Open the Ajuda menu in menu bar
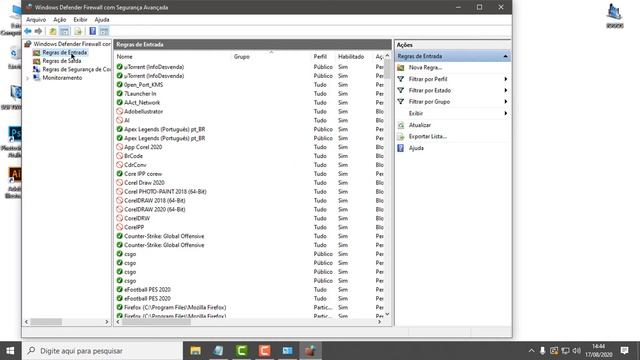 (x=102, y=20)
